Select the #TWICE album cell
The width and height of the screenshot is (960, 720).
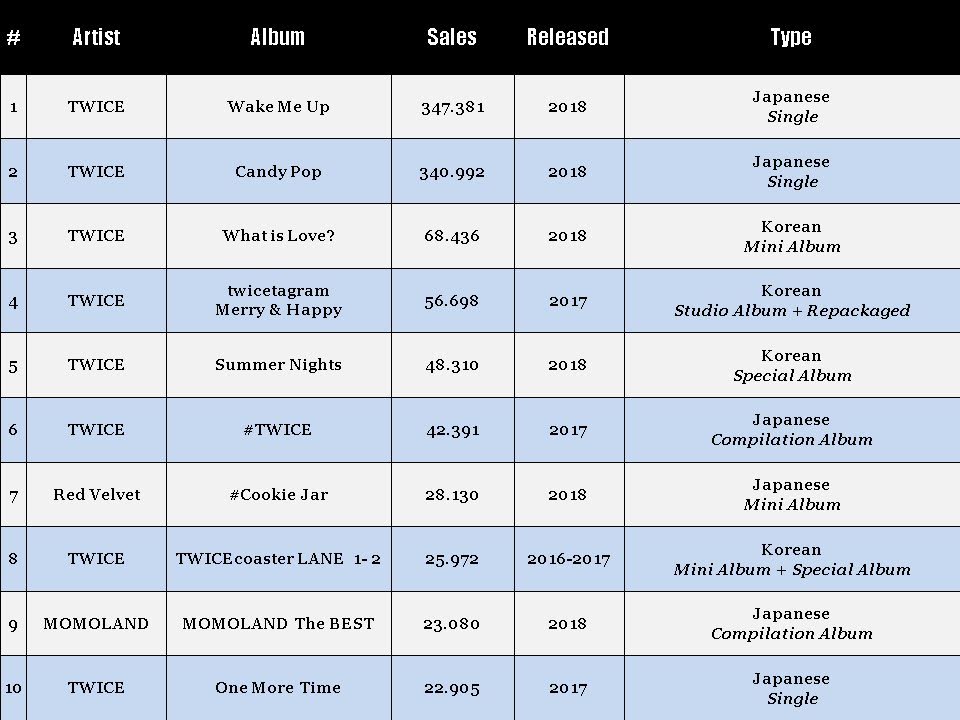(279, 430)
